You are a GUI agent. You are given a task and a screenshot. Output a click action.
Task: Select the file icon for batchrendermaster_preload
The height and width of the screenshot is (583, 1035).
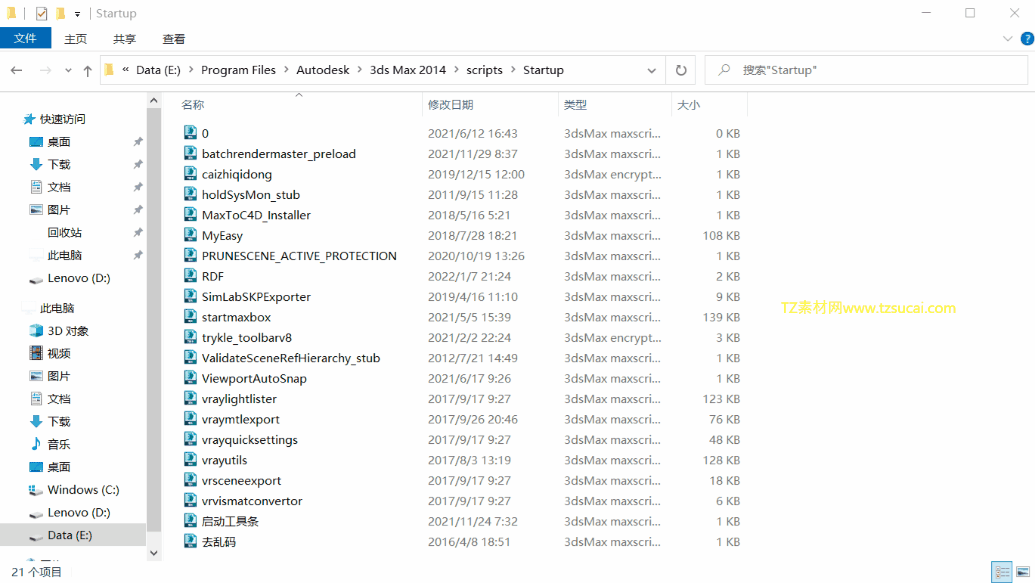pyautogui.click(x=190, y=153)
